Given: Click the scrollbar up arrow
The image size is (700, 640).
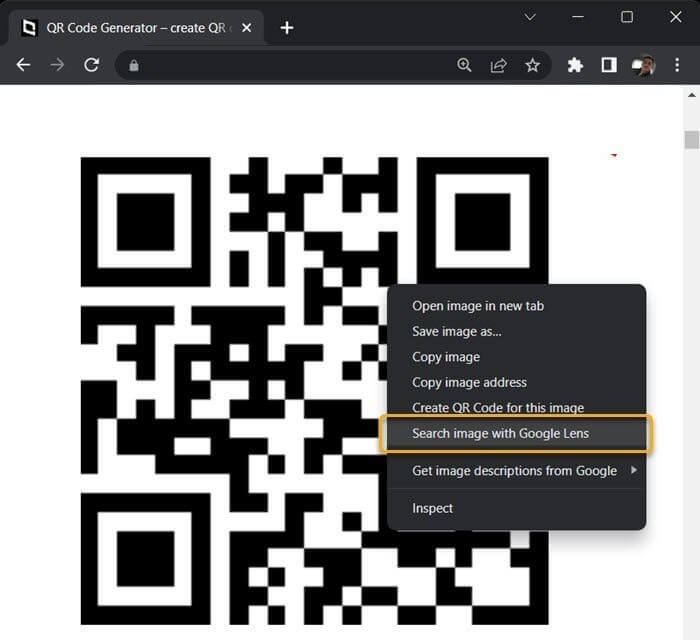Looking at the screenshot, I should pyautogui.click(x=692, y=95).
